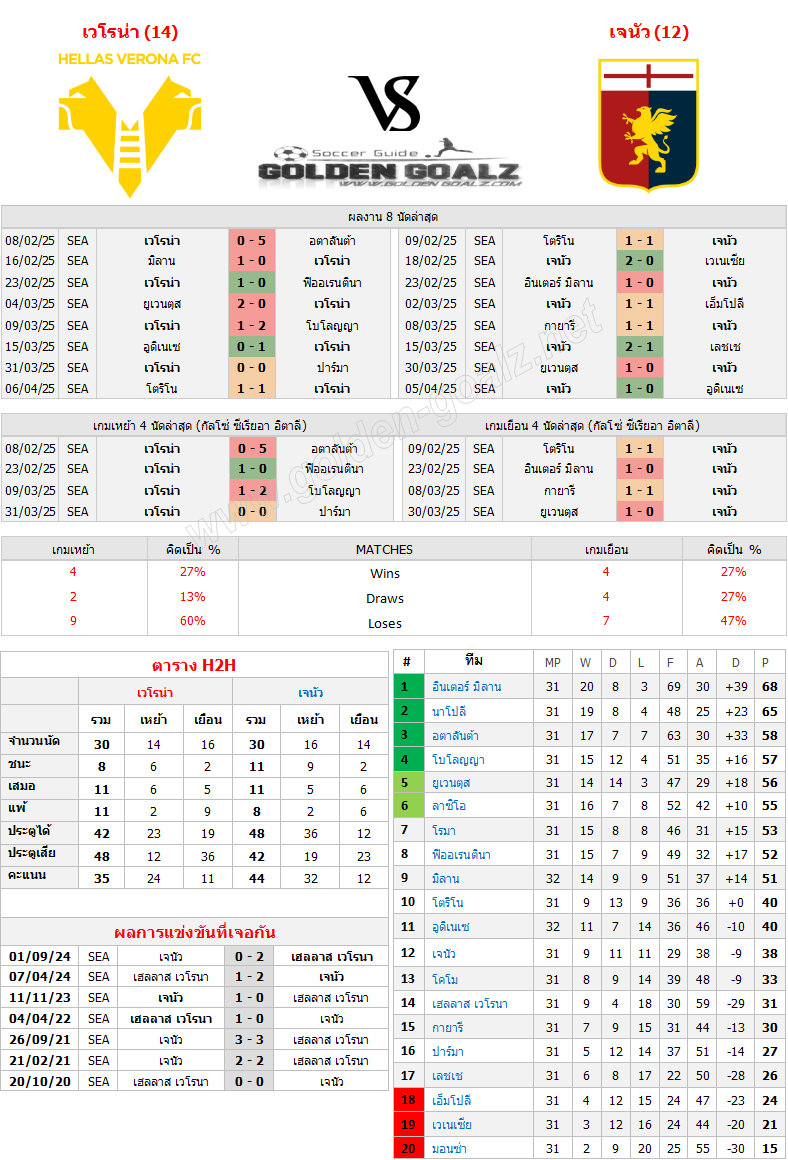This screenshot has width=788, height=1160.
Task: Click the MP column header in standings
Action: pos(553,663)
